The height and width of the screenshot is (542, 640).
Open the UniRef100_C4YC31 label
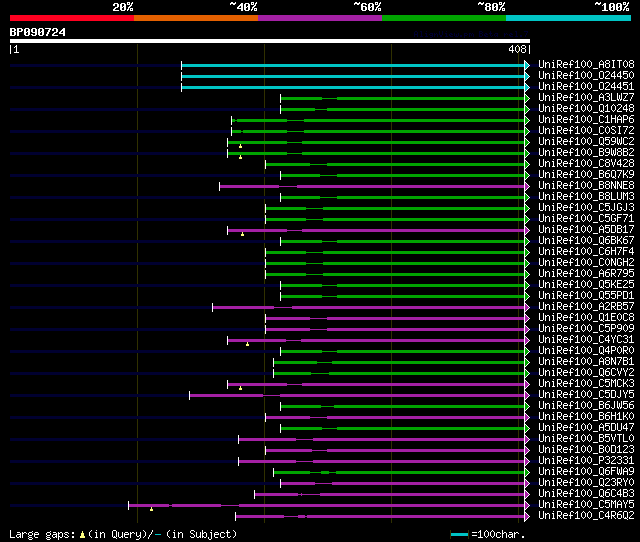point(586,340)
